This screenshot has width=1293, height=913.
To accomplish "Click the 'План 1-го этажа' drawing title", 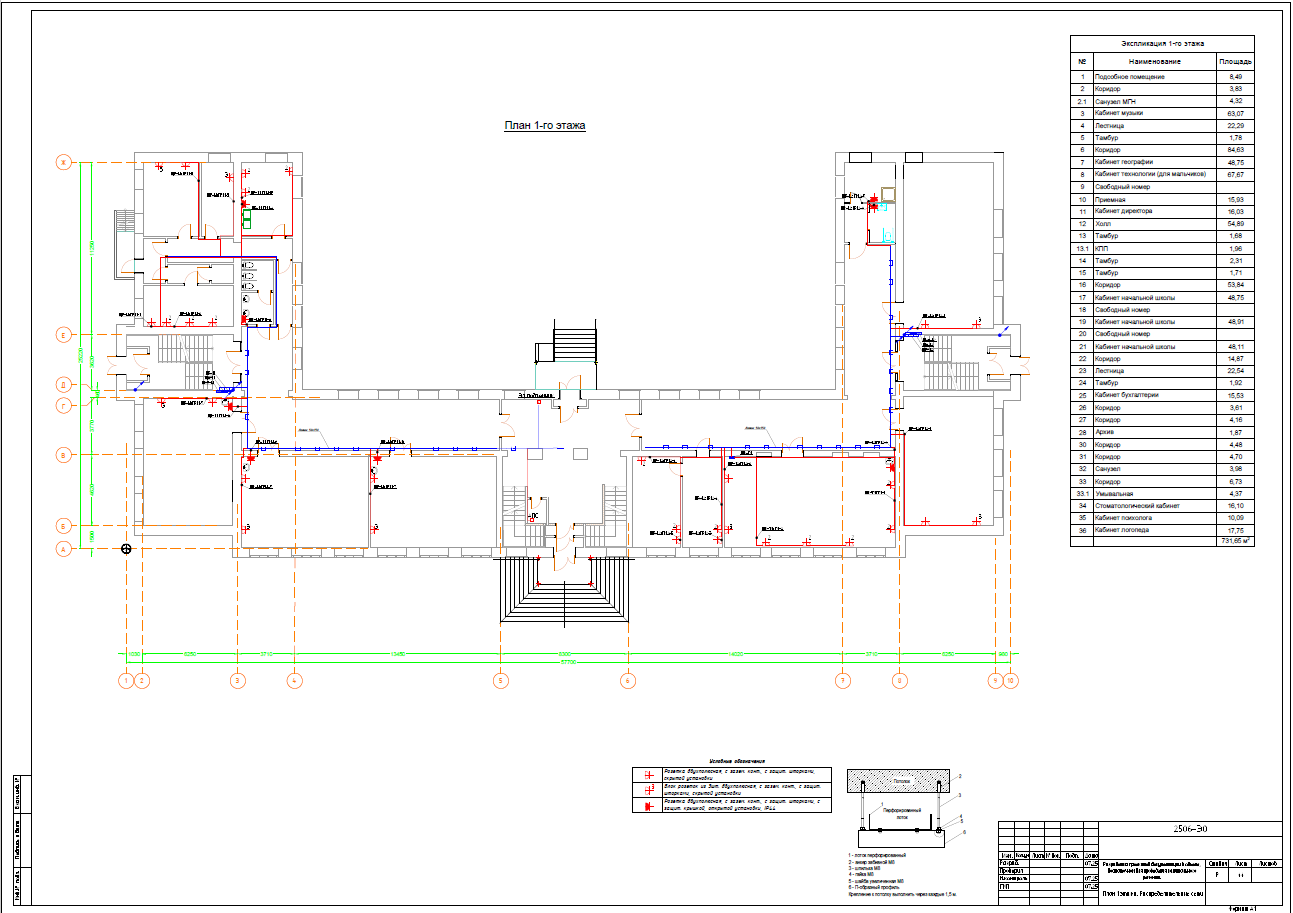I will pyautogui.click(x=544, y=126).
